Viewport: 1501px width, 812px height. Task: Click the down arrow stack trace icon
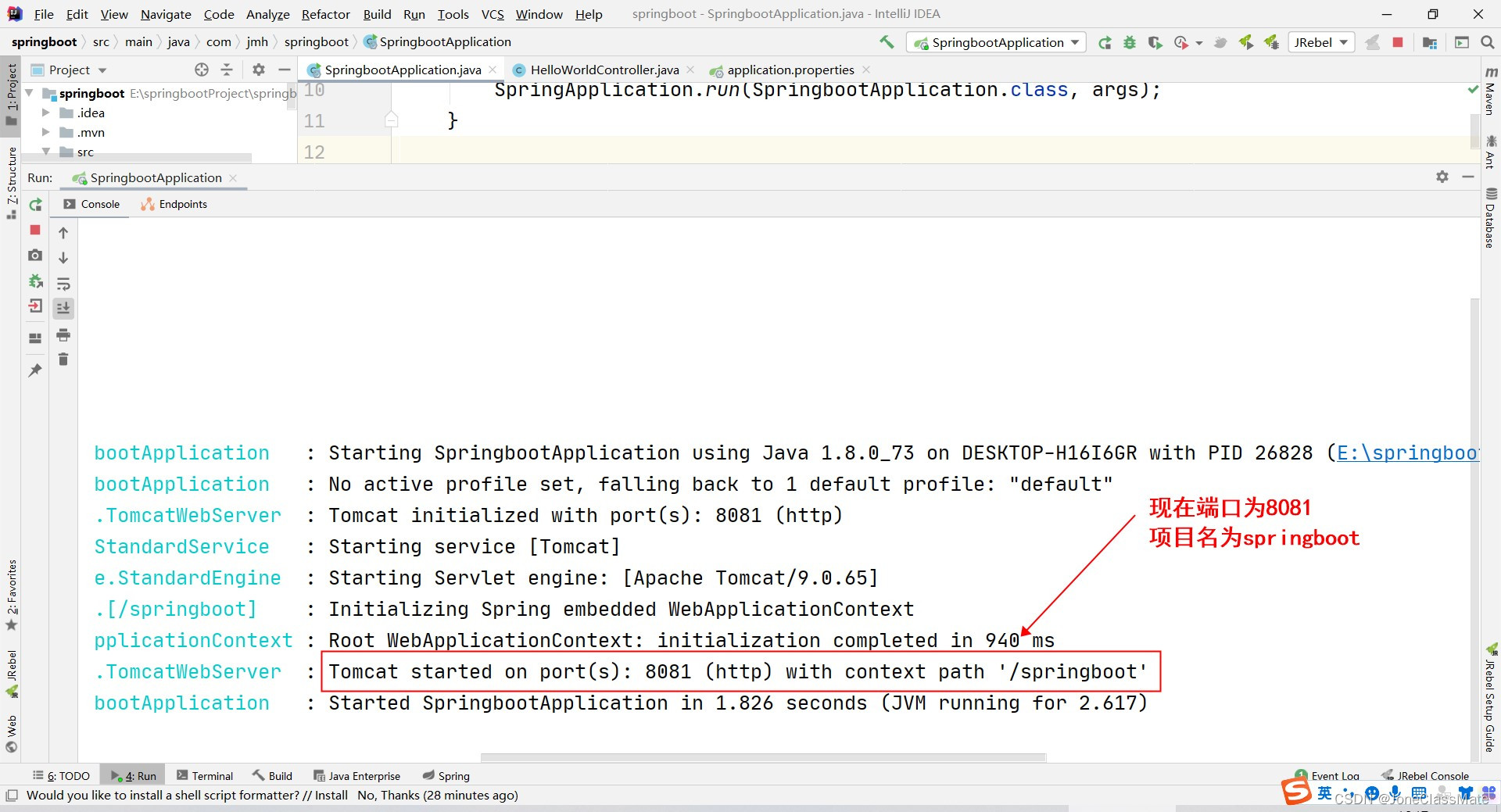[x=63, y=258]
